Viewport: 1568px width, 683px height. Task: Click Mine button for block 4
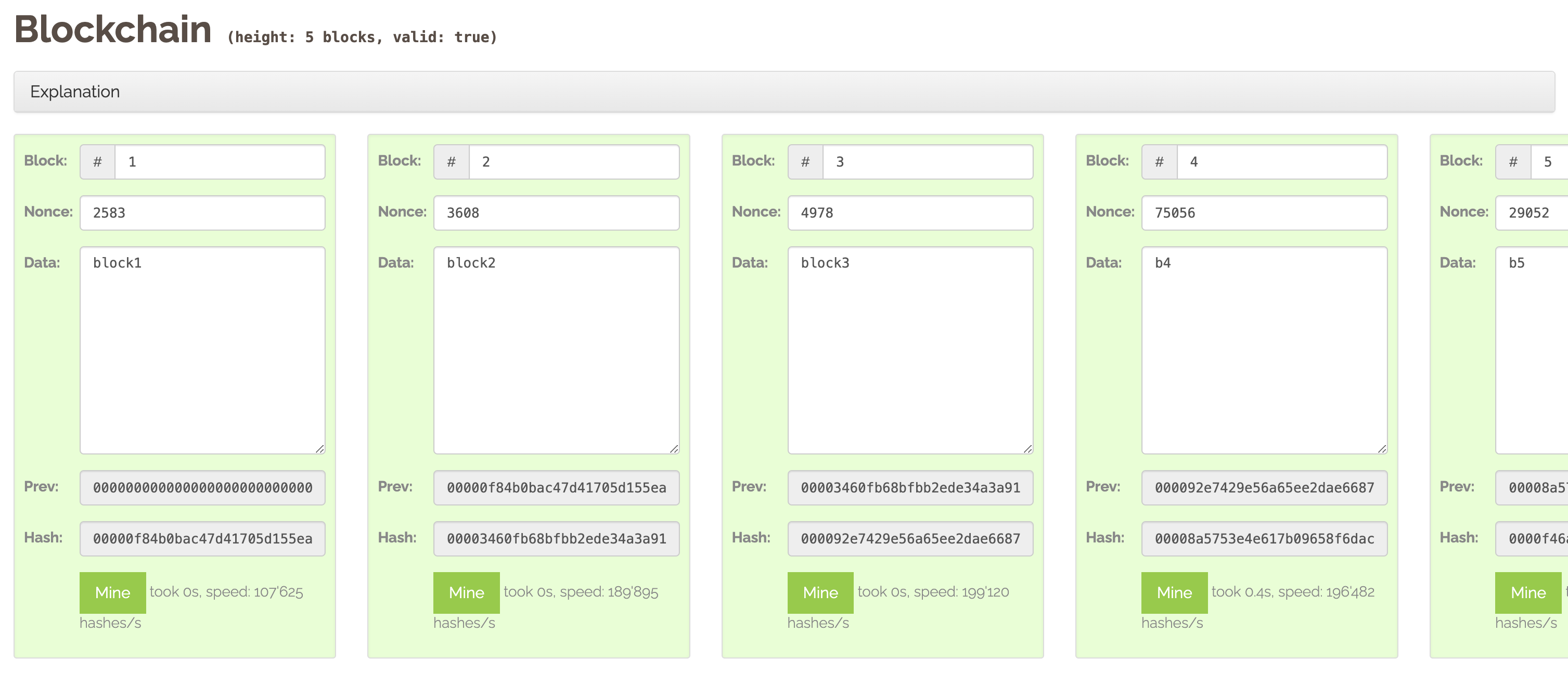coord(1173,592)
